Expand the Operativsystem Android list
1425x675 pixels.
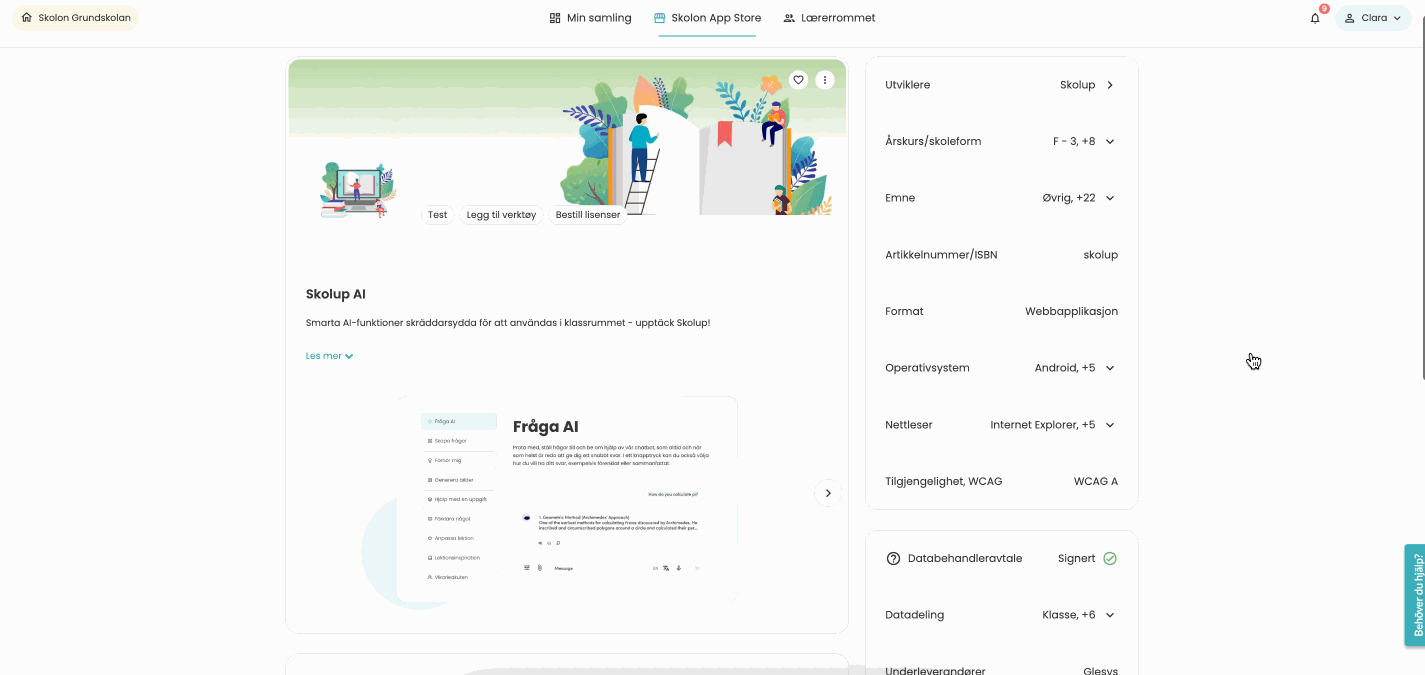(x=1110, y=368)
